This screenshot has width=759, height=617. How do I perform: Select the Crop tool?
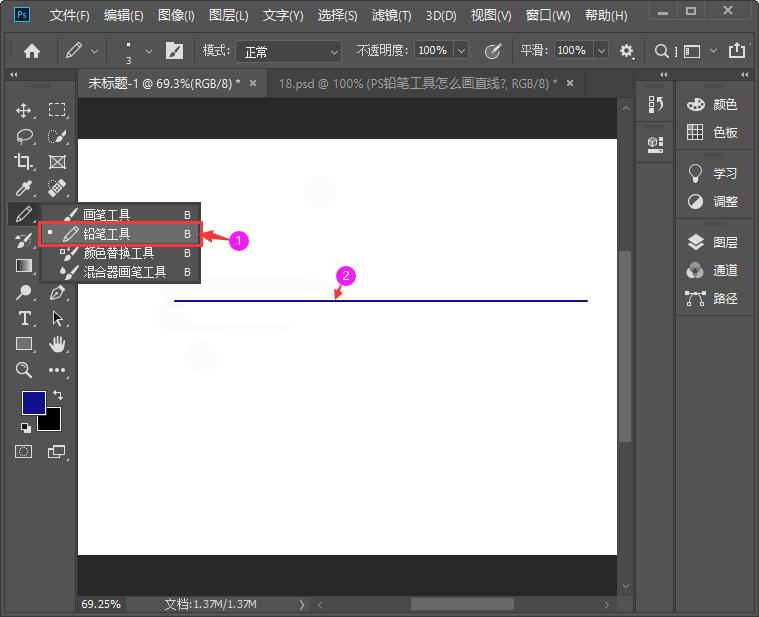pos(24,162)
